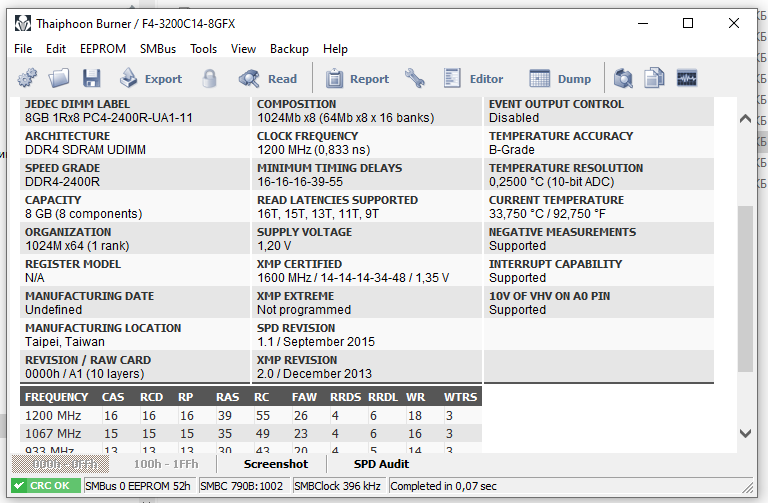Click the scroll up arrow
Screen dimensions: 768x503
click(x=745, y=119)
